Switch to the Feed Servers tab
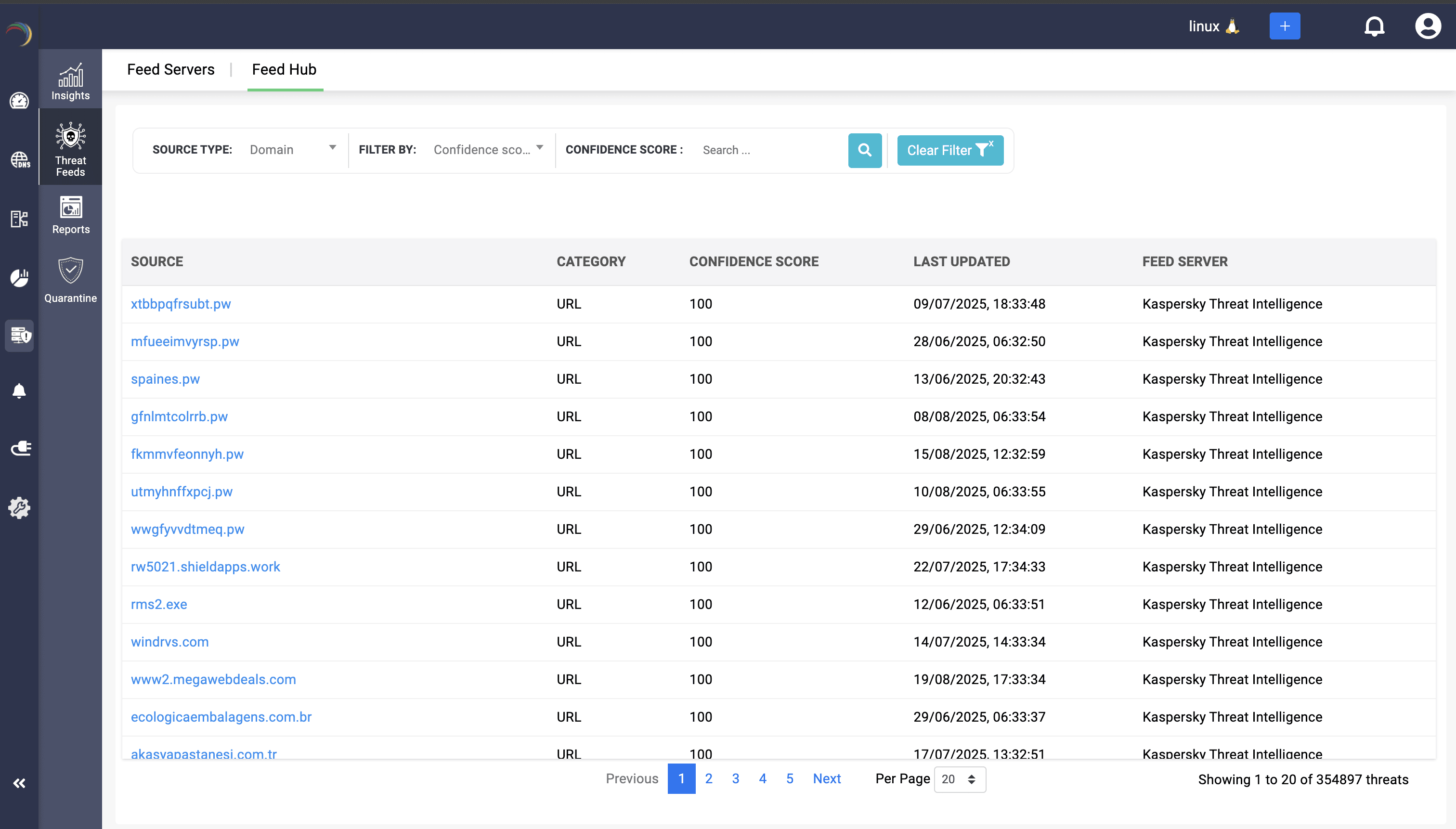Image resolution: width=1456 pixels, height=829 pixels. 171,69
